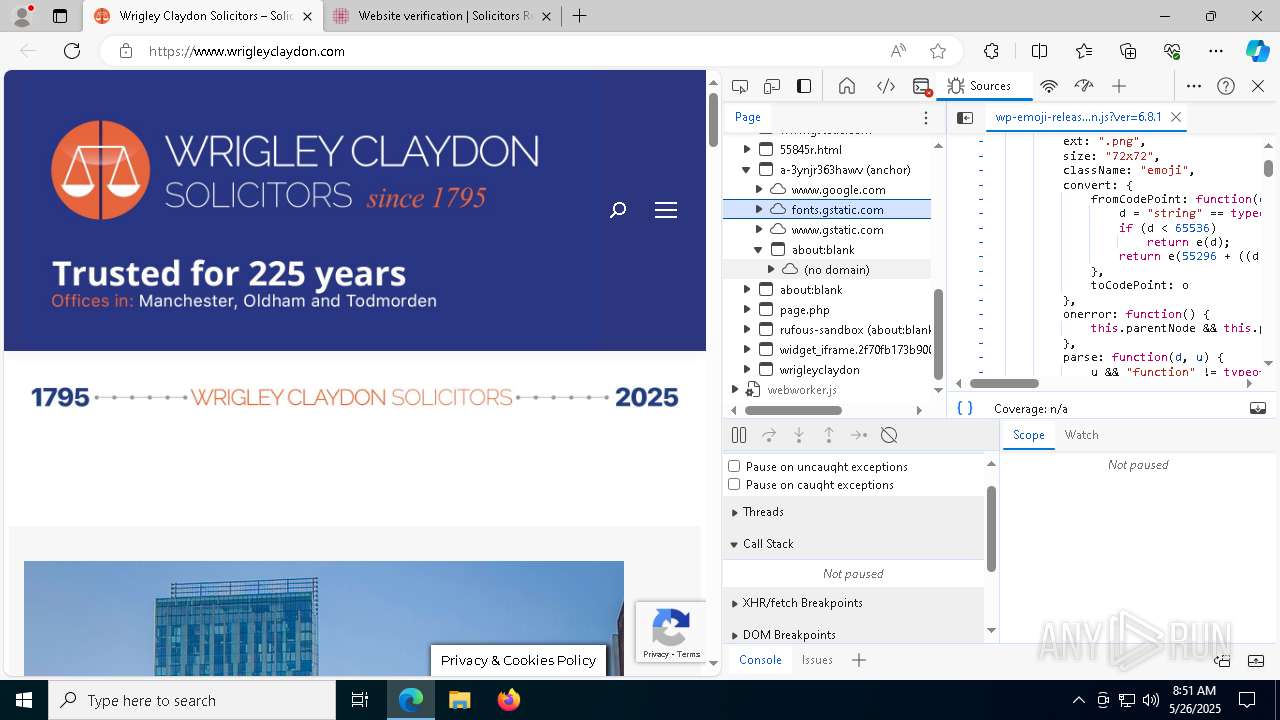Viewport: 1280px width, 720px height.
Task: Click the browser address bar URL
Action: point(247,51)
